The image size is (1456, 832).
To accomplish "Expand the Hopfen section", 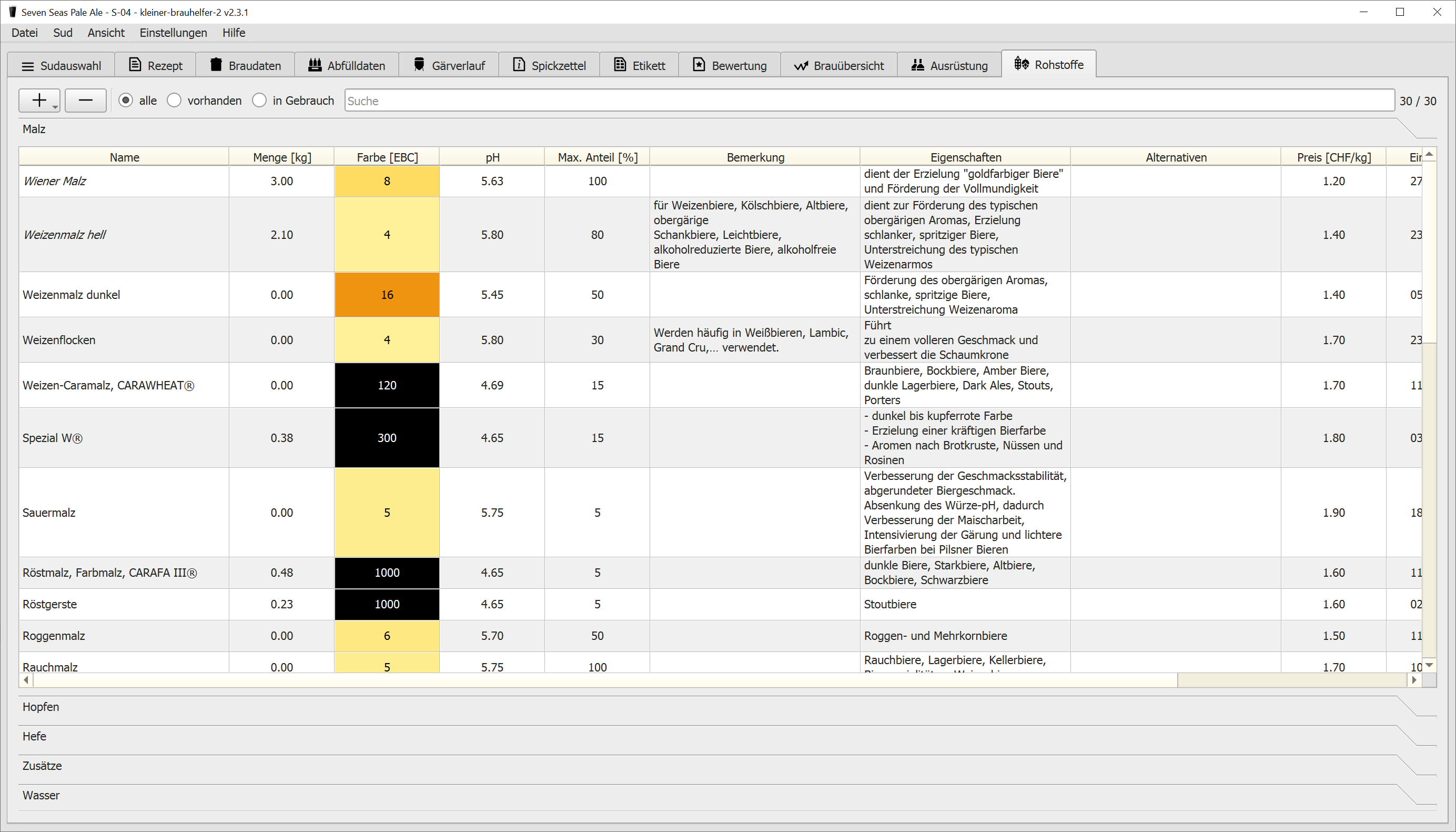I will click(41, 707).
